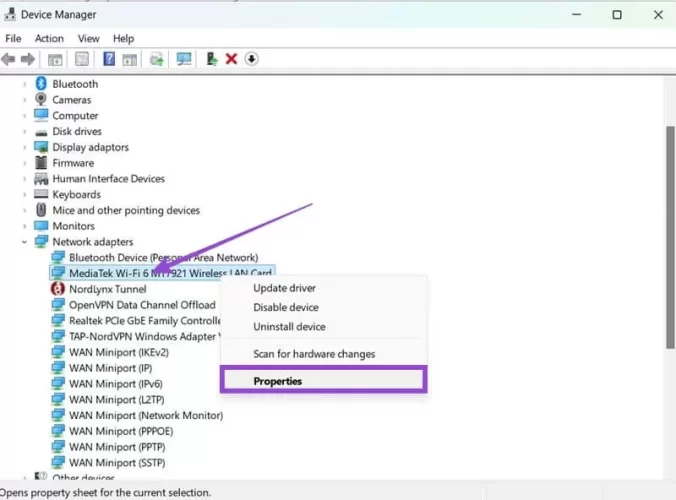The width and height of the screenshot is (676, 500).
Task: Select Update driver in the context menu
Action: [x=284, y=289]
